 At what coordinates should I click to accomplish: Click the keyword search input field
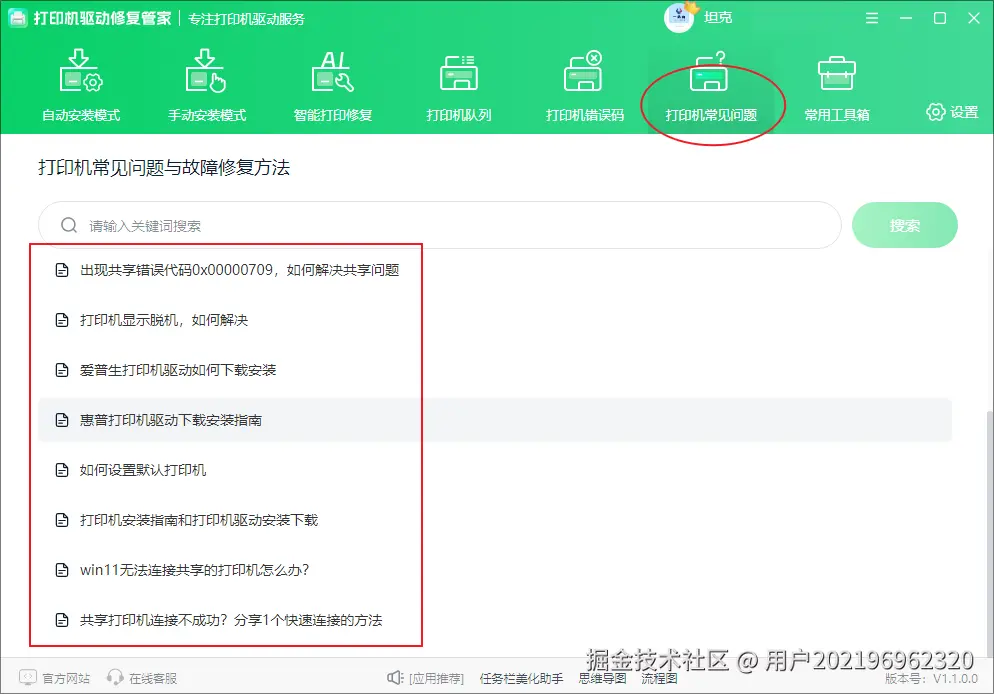coord(440,226)
